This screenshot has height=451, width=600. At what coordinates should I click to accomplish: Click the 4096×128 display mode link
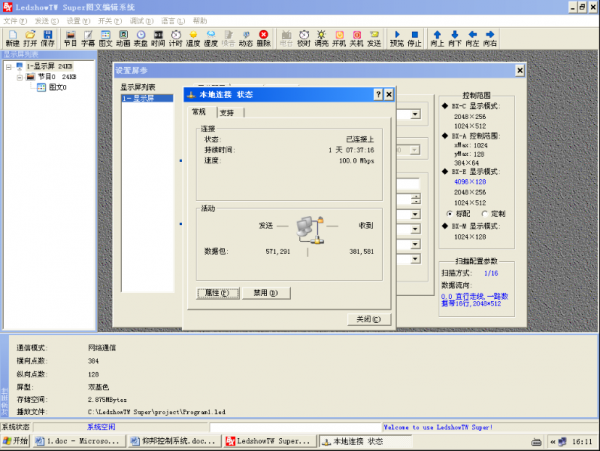coord(470,182)
